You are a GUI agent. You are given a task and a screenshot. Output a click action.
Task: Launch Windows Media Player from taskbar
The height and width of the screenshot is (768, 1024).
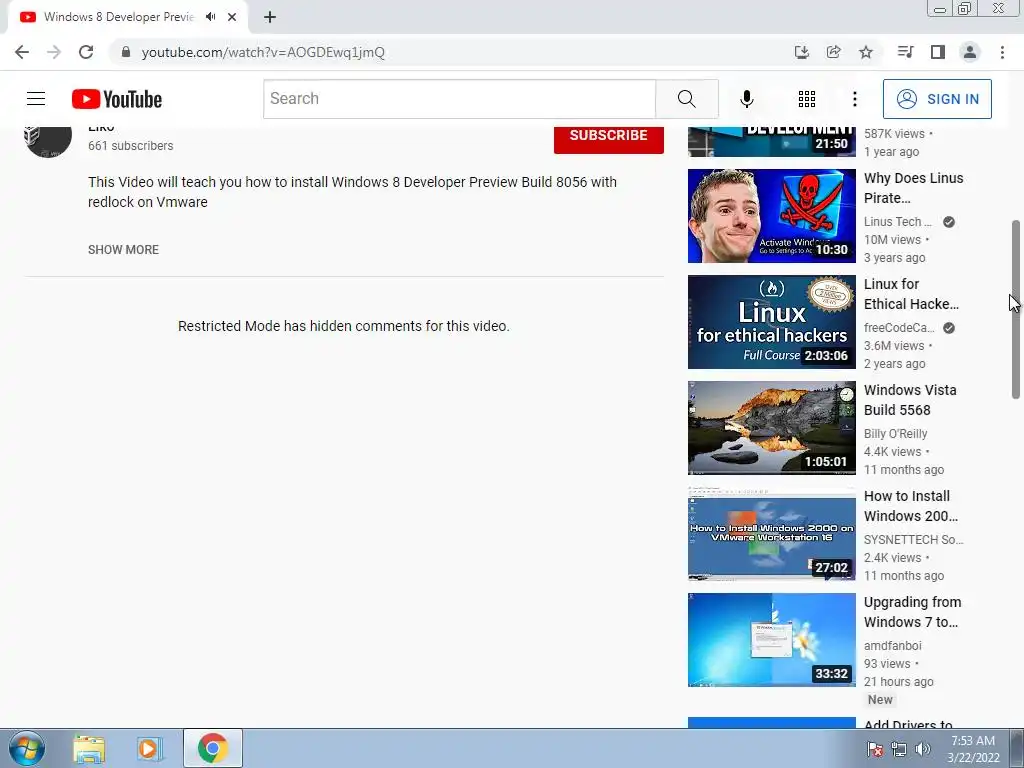(149, 749)
